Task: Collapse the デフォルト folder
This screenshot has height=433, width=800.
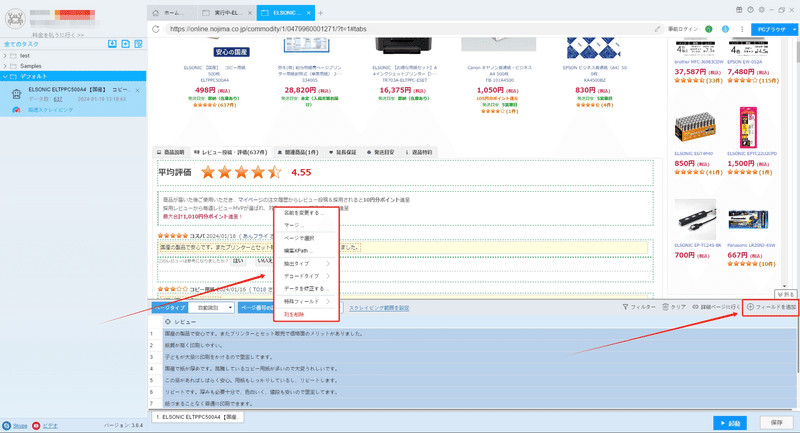Action: coord(5,77)
